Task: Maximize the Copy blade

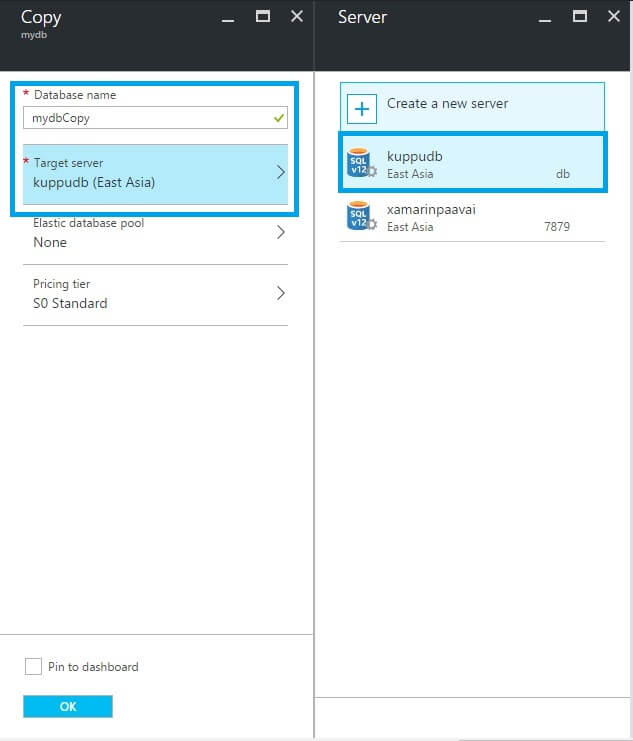Action: [263, 16]
